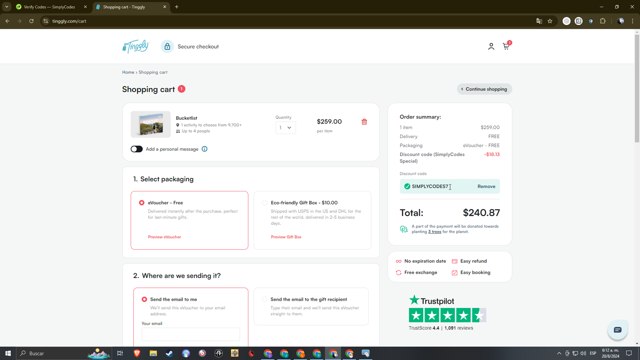Click the Free exchange text
Screen dimensions: 640x360
pyautogui.click(x=420, y=273)
